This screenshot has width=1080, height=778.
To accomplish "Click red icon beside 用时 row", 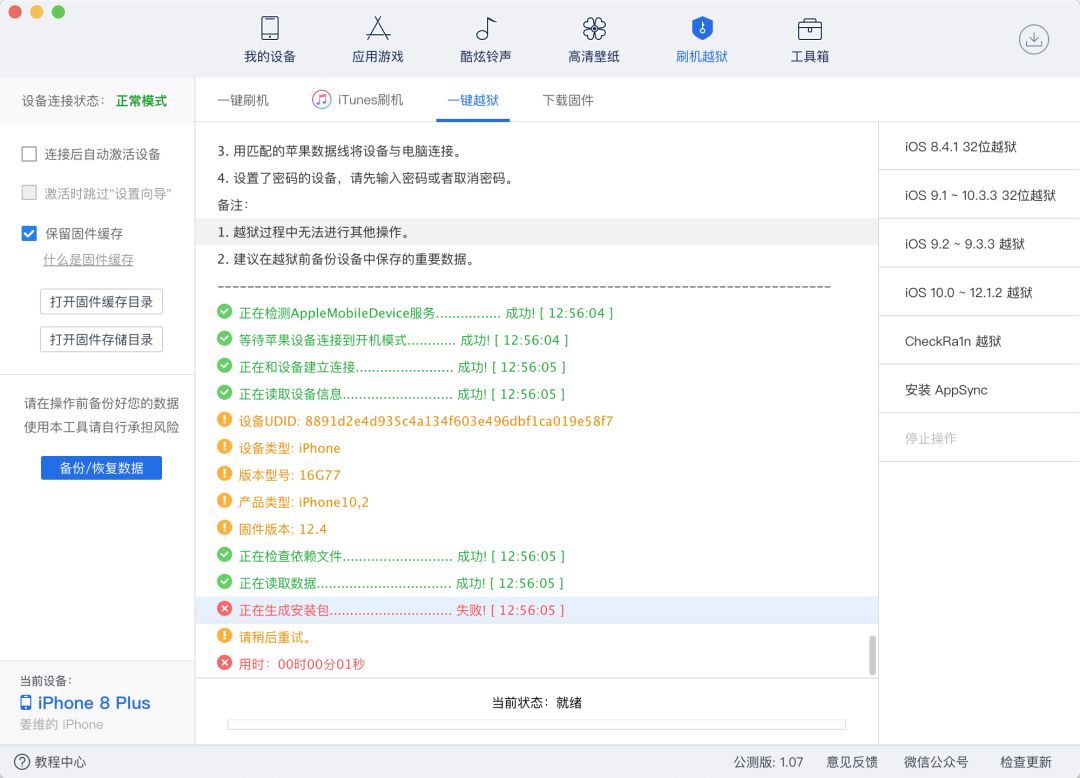I will point(225,663).
